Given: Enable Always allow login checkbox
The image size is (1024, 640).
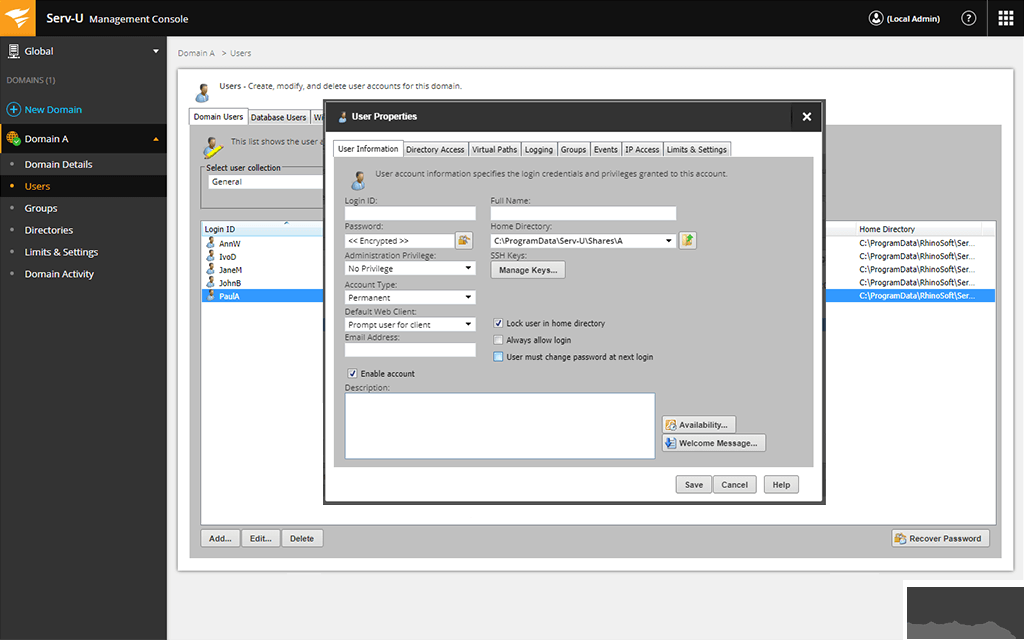Looking at the screenshot, I should (498, 340).
